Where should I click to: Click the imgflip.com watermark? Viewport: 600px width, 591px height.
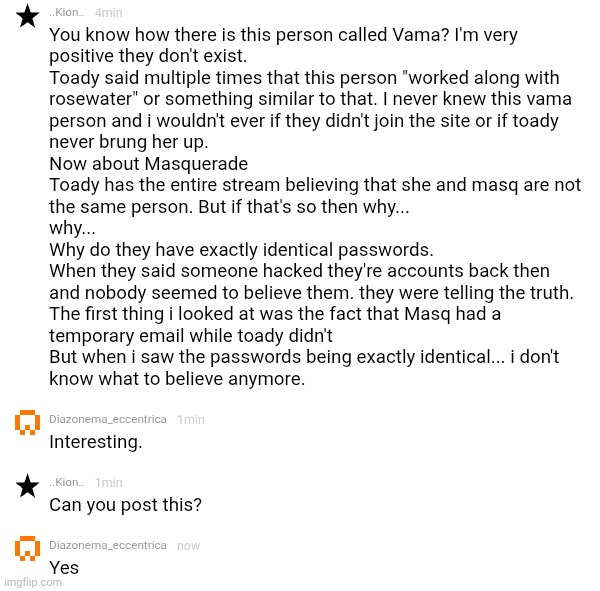pyautogui.click(x=31, y=581)
